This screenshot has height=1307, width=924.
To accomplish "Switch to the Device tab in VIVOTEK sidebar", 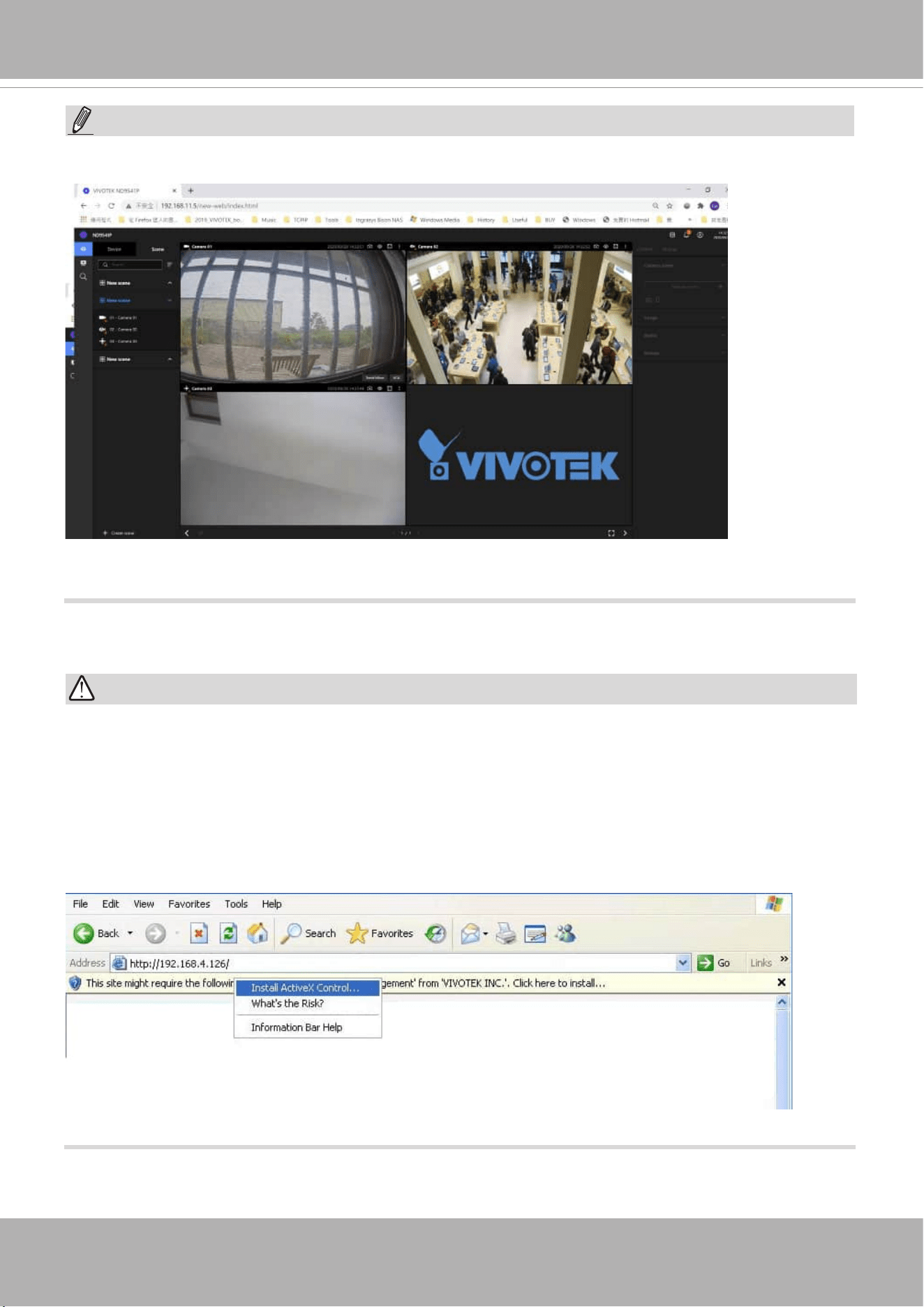I will [114, 249].
